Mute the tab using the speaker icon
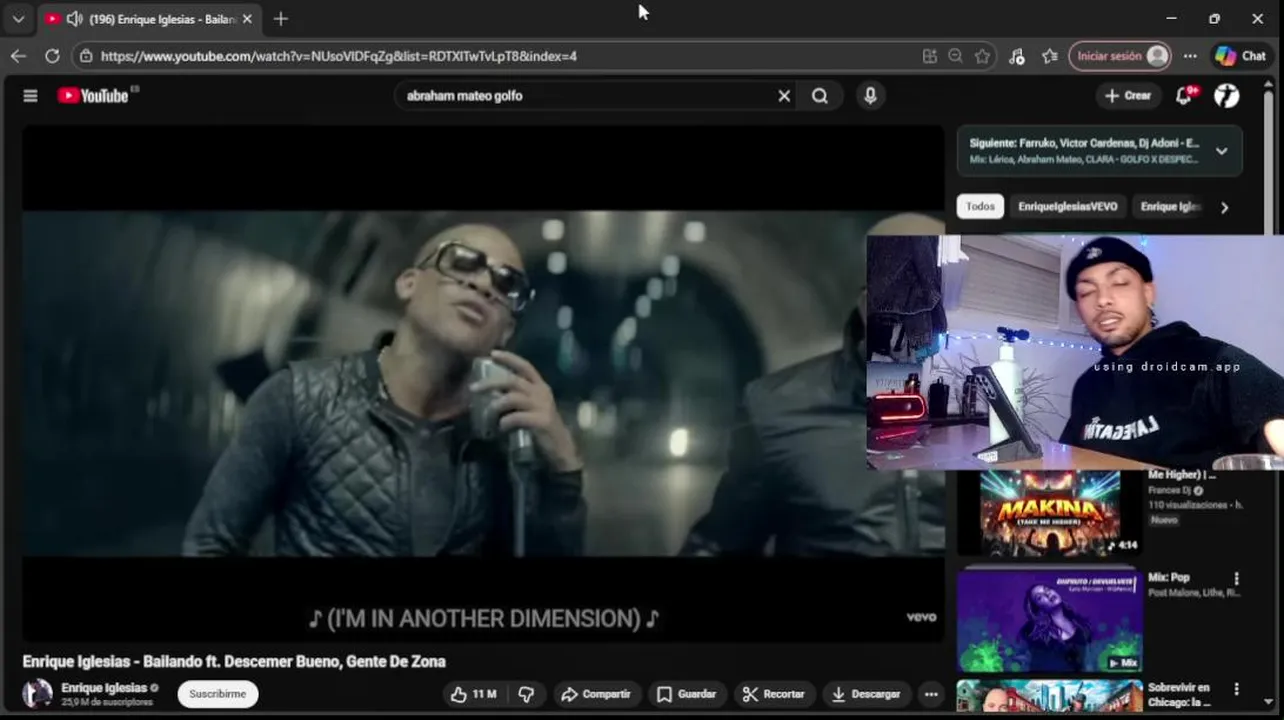 pyautogui.click(x=74, y=19)
